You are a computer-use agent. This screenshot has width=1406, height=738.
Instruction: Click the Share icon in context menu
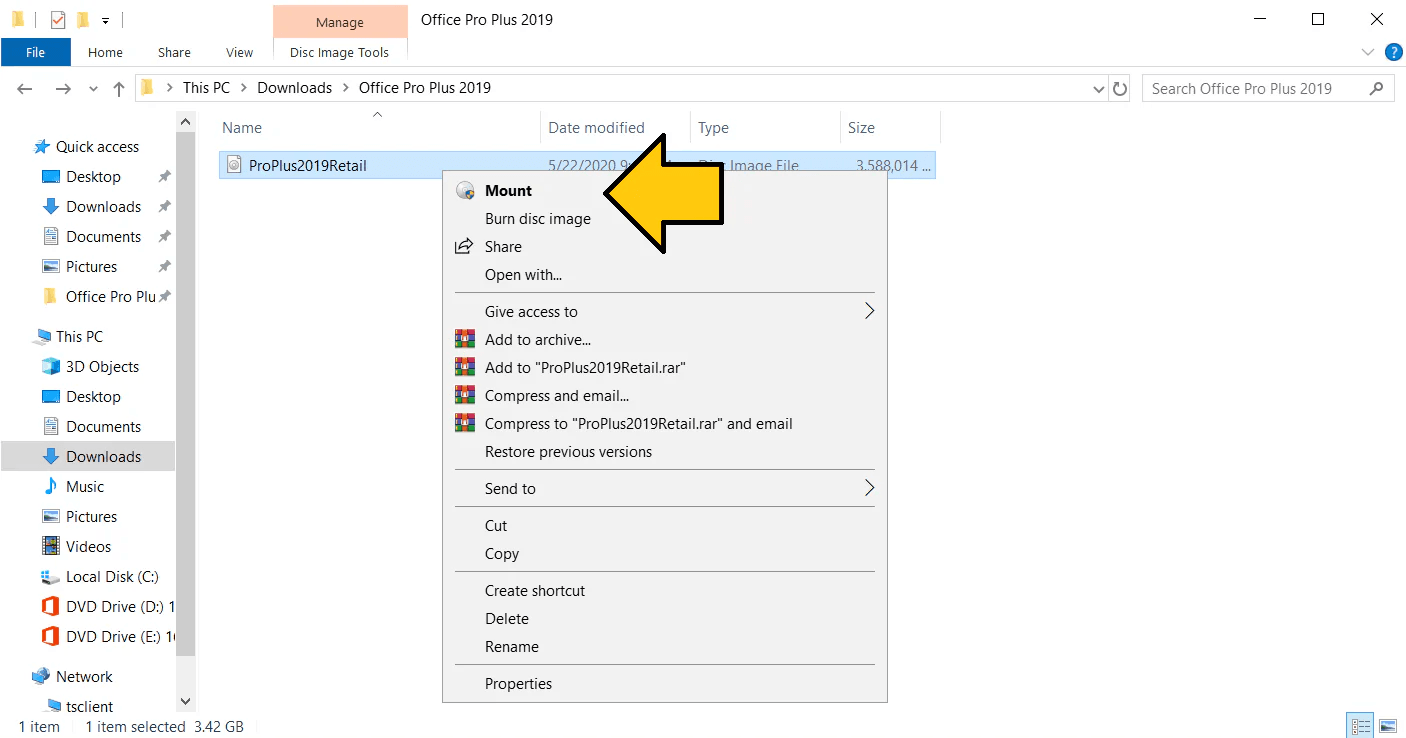tap(464, 246)
